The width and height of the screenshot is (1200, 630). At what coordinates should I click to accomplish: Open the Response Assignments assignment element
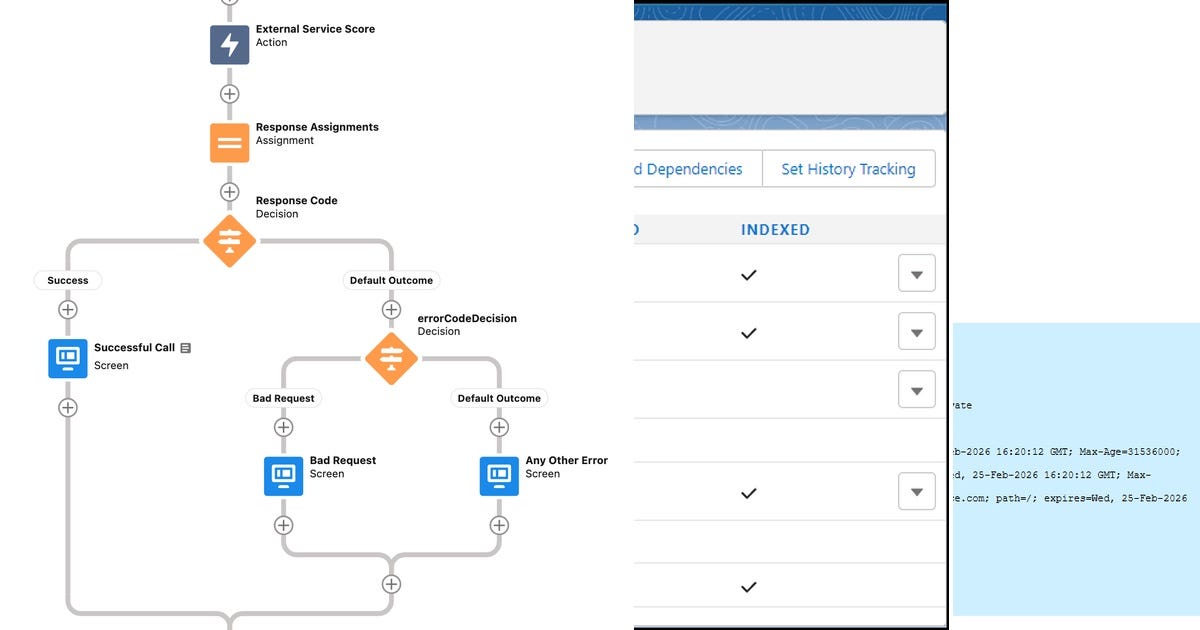229,142
